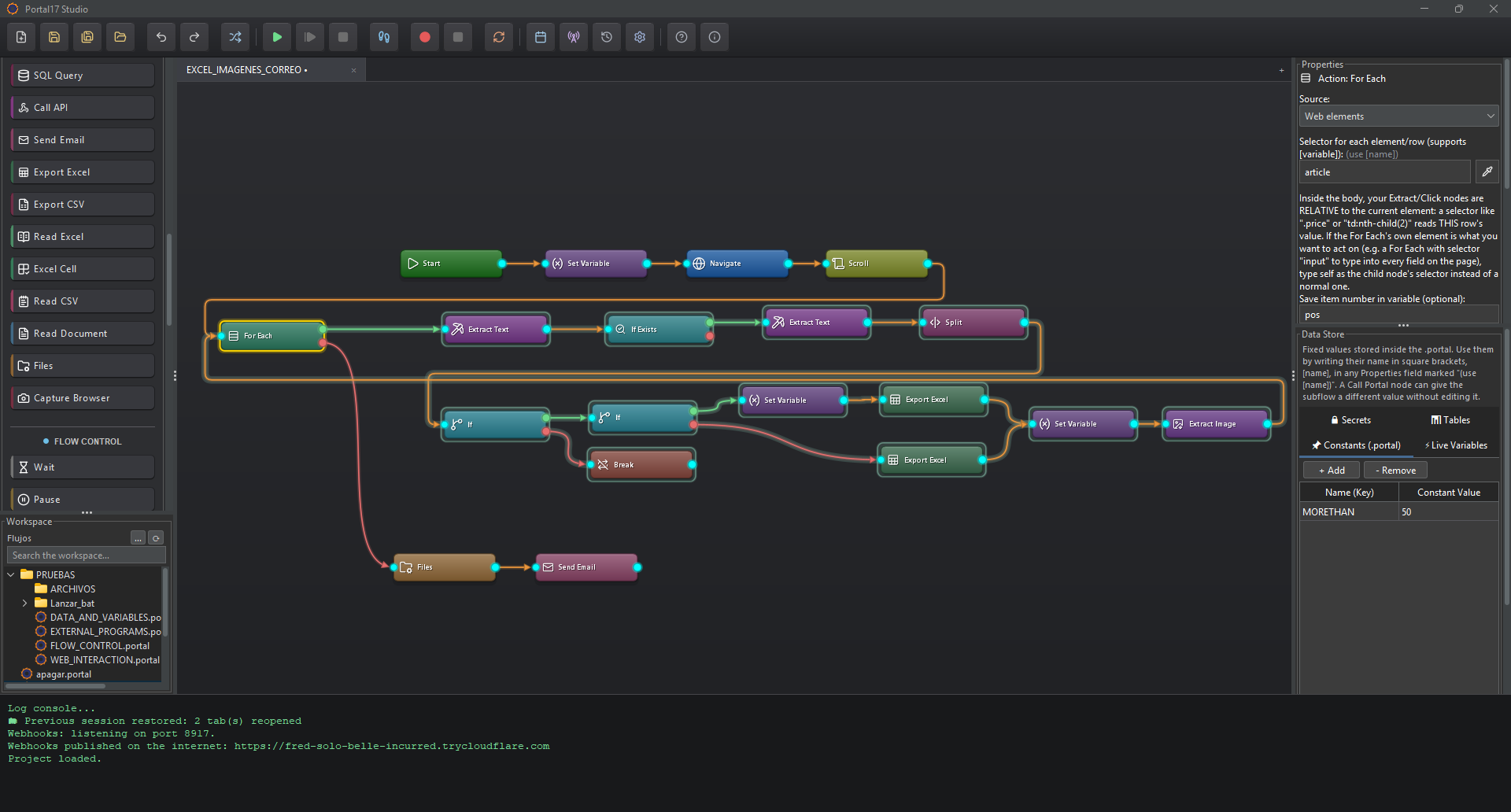Click the orange refresh icon
Viewport: 1511px width, 812px height.
(x=499, y=37)
